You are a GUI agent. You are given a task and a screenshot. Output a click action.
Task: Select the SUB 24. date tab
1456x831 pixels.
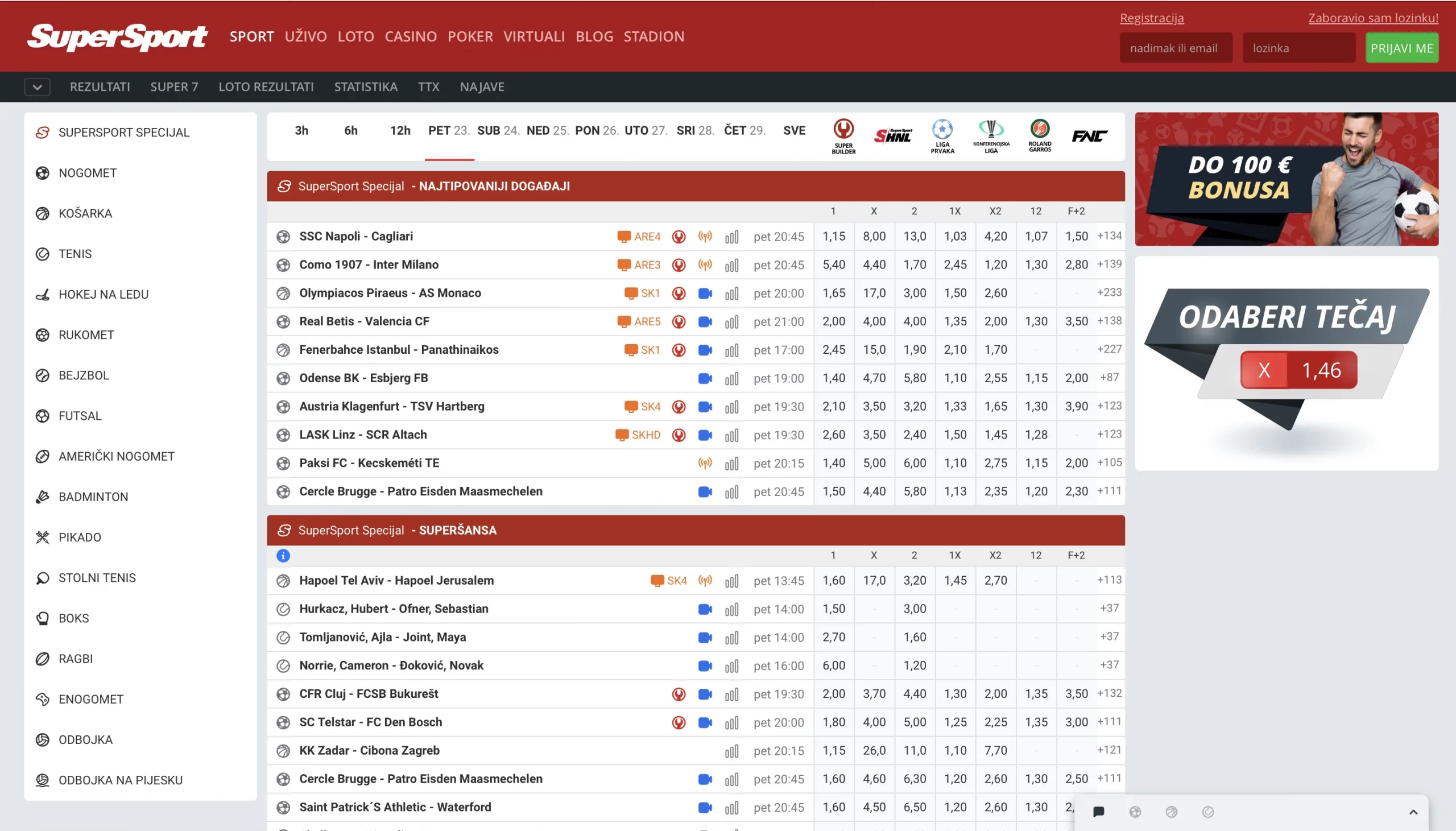coord(498,131)
